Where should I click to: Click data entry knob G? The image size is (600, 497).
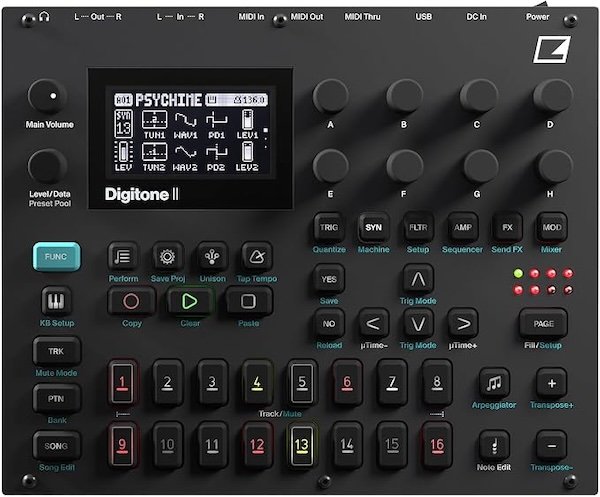[480, 166]
